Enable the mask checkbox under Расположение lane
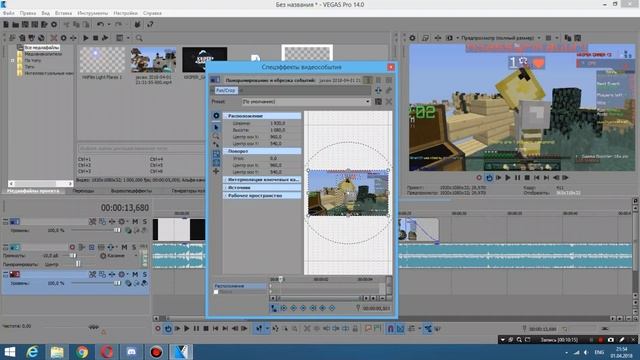The width and height of the screenshot is (640, 360). (216, 292)
